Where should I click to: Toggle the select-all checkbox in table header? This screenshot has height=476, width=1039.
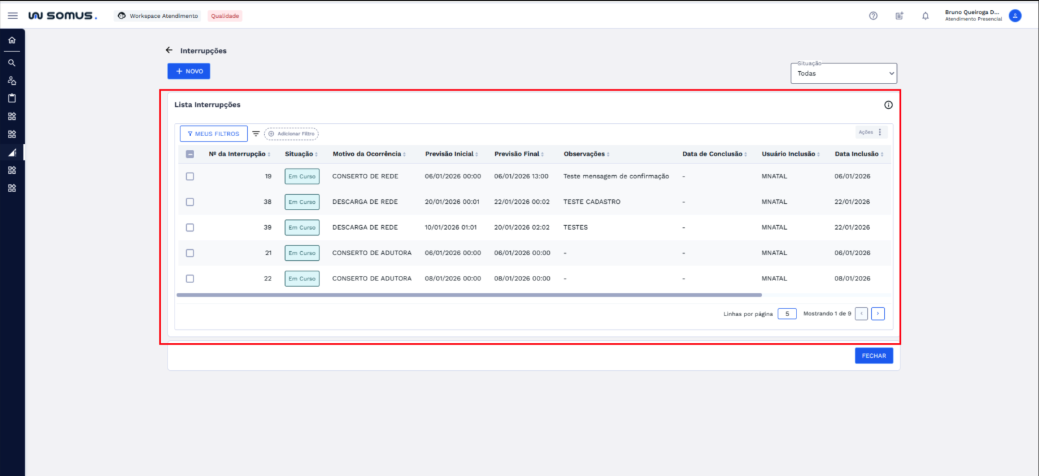click(190, 154)
